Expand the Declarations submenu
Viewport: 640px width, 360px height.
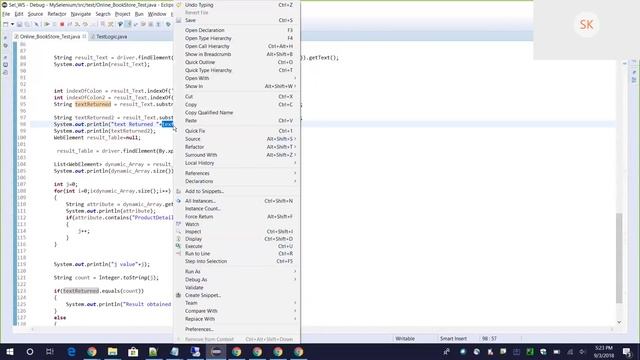(x=237, y=181)
